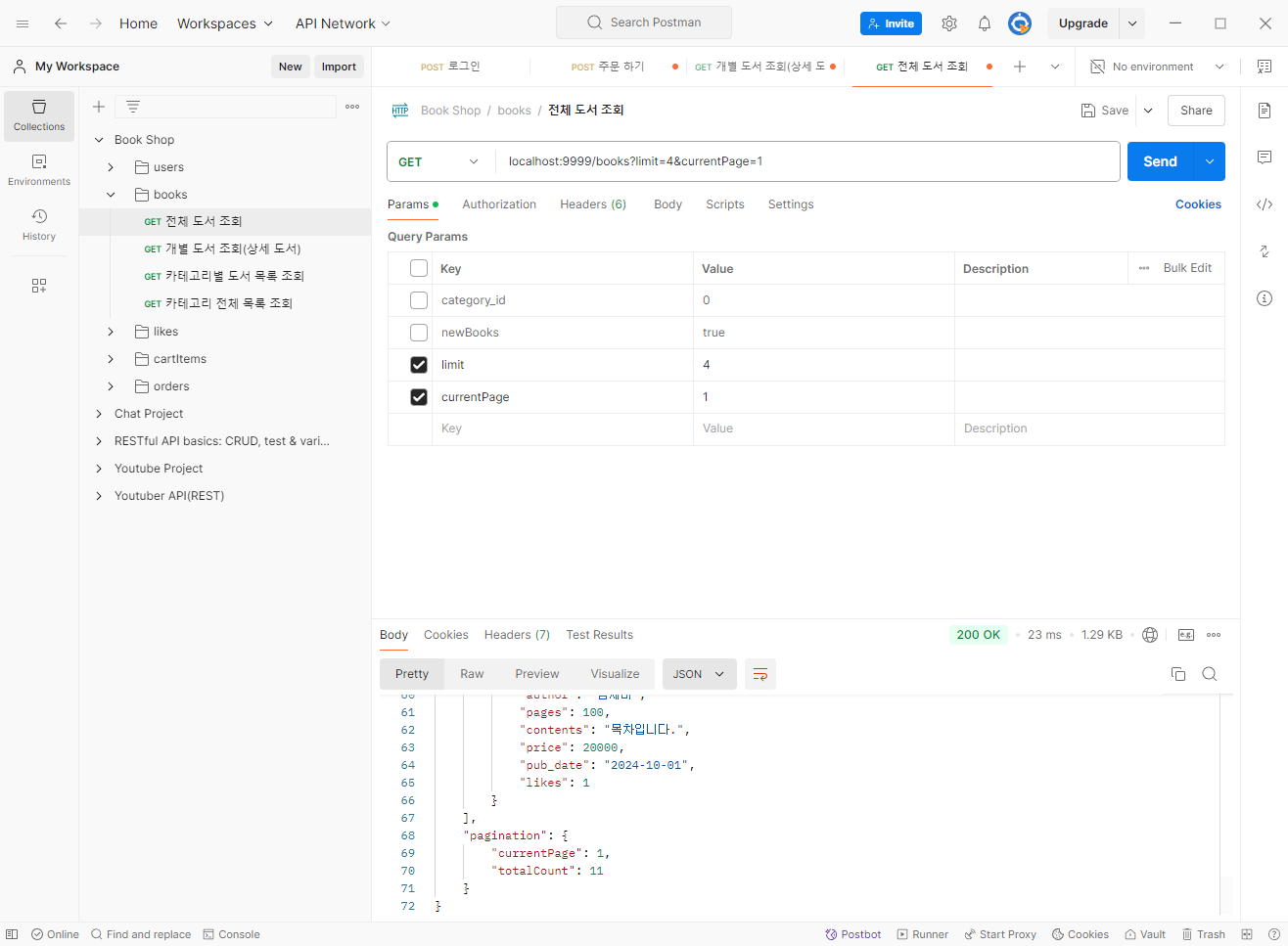Screen dimensions: 1288x946
Task: Expand the orders folder
Action: 111,386
